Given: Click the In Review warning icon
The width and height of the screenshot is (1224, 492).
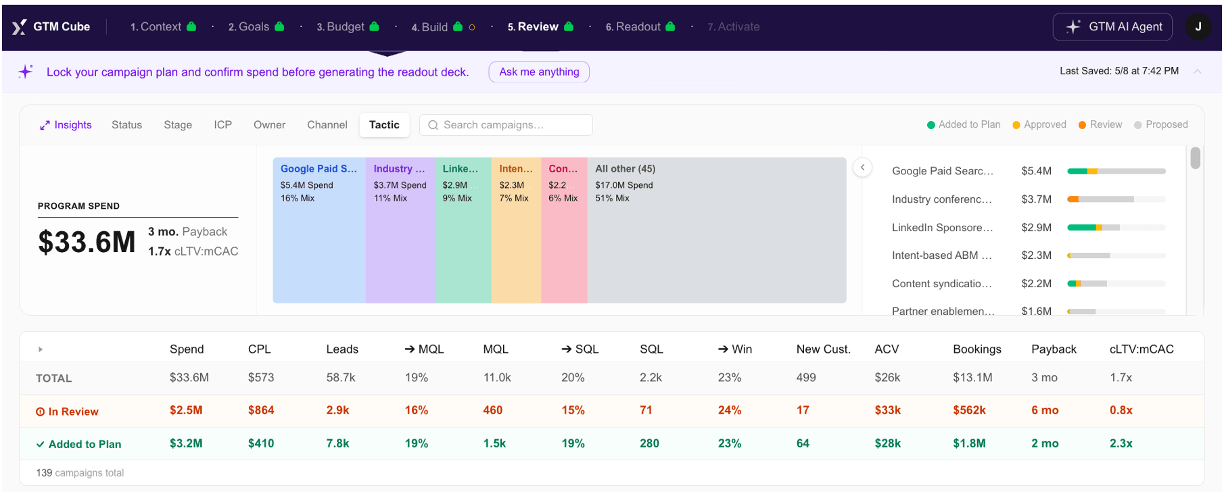Looking at the screenshot, I should point(41,411).
